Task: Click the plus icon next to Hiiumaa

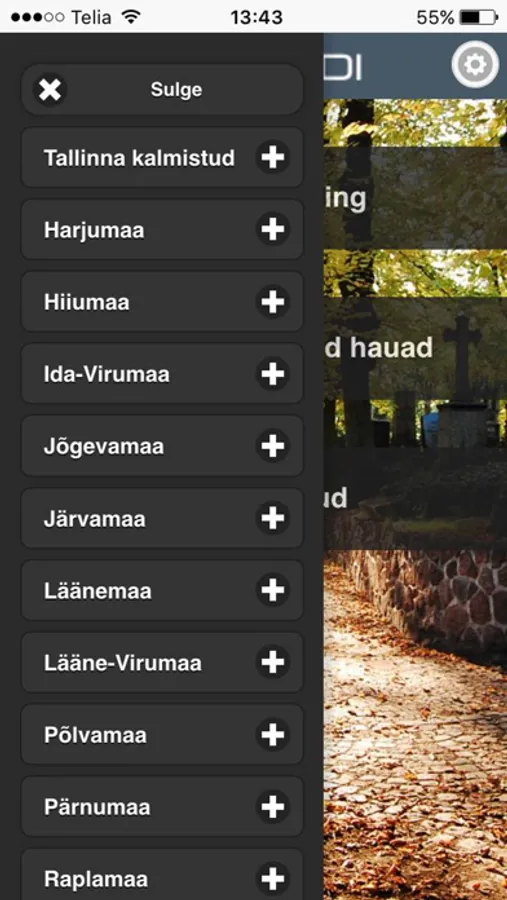Action: [273, 302]
